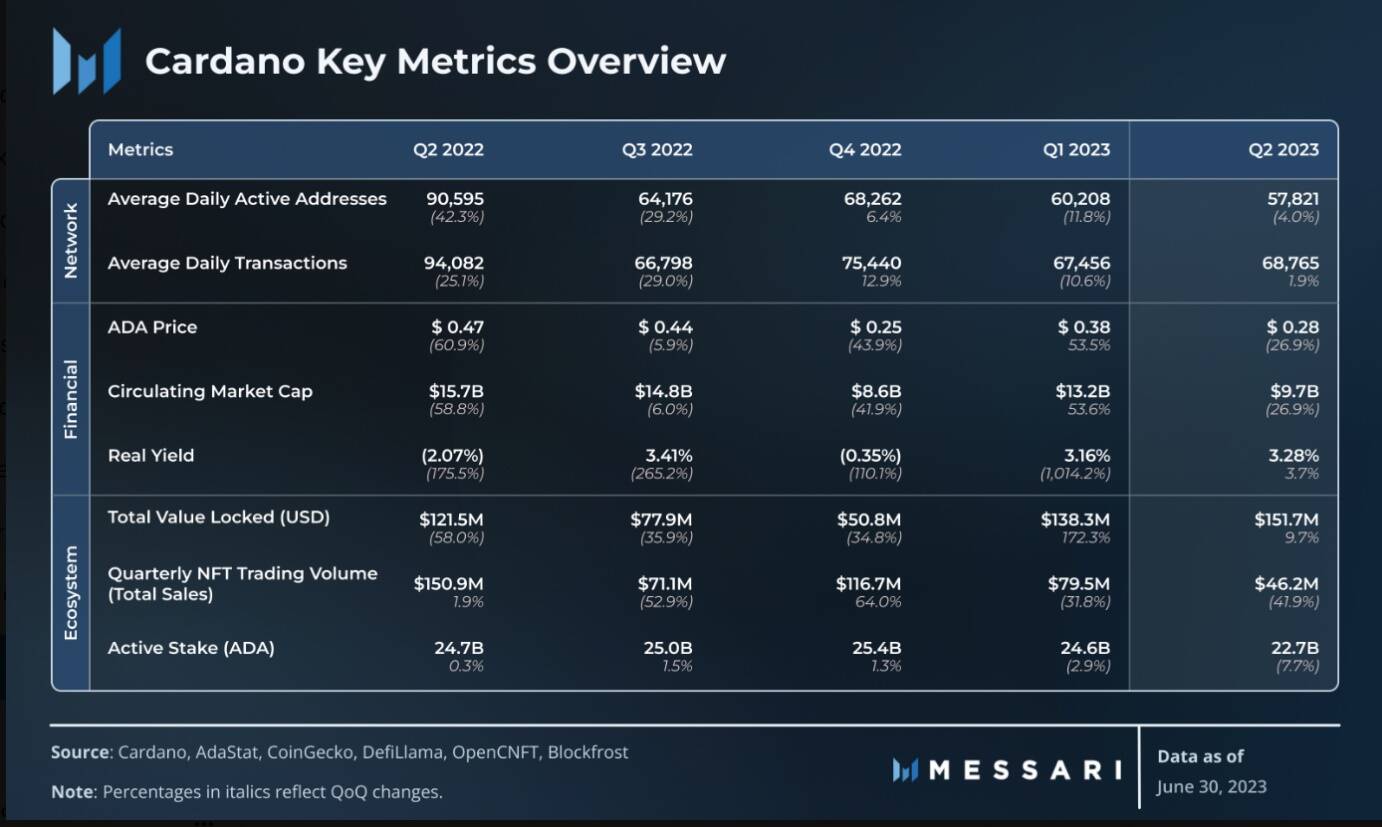The height and width of the screenshot is (827, 1382).
Task: Click the $151.7M total value locked cell
Action: click(1287, 519)
